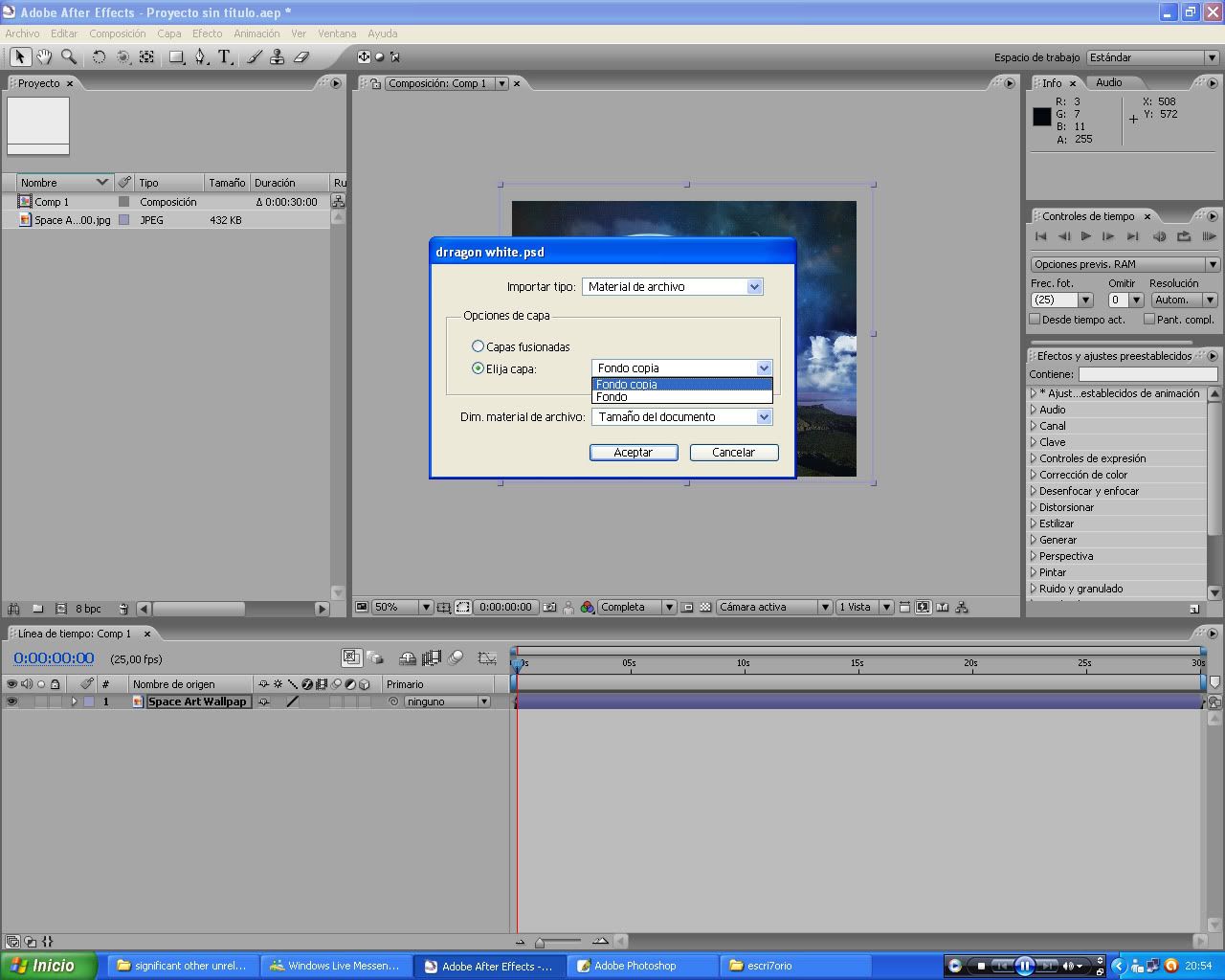Delete selected item with Project trash icon
The image size is (1225, 980).
(x=122, y=609)
